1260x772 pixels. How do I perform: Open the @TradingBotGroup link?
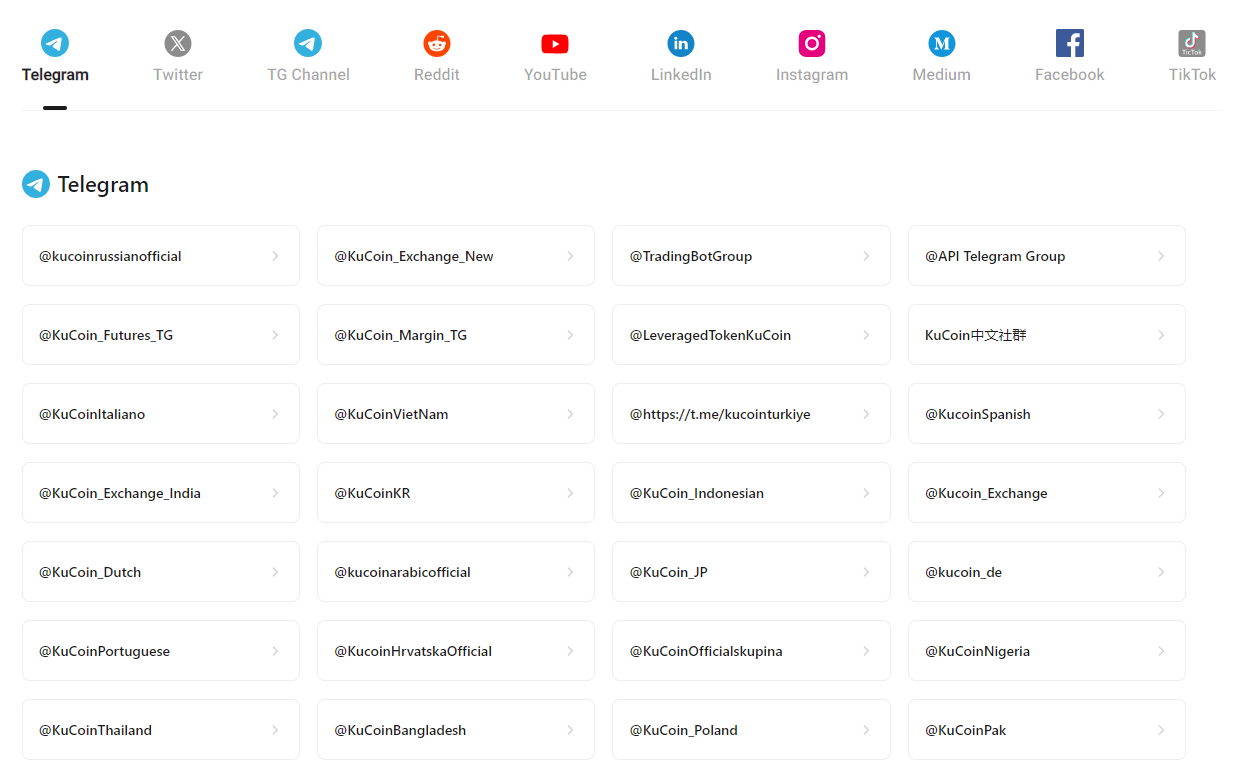(x=751, y=256)
